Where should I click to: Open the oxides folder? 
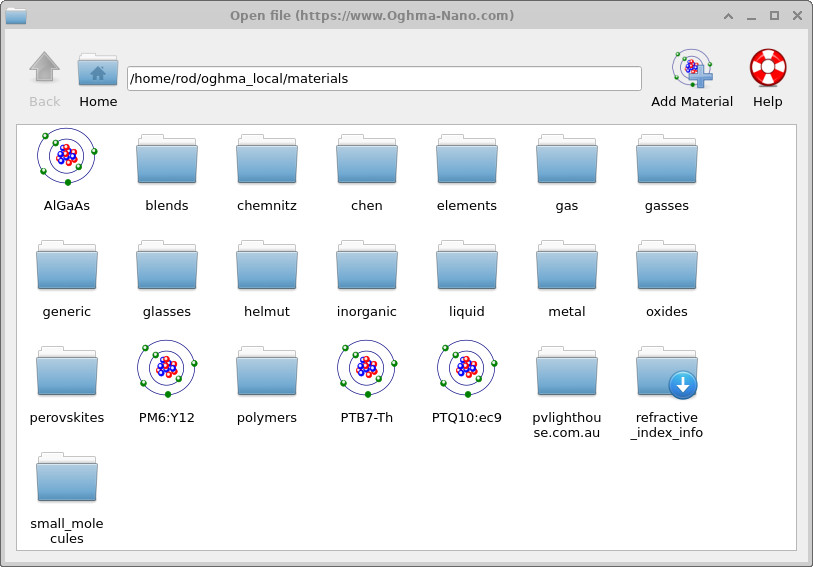(667, 266)
